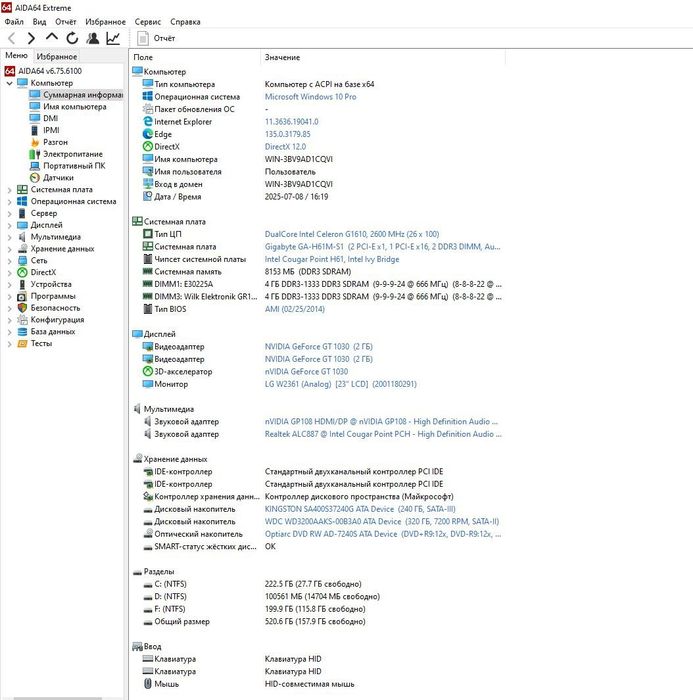This screenshot has width=693, height=700.
Task: Select the IPMI tree item
Action: 51,130
